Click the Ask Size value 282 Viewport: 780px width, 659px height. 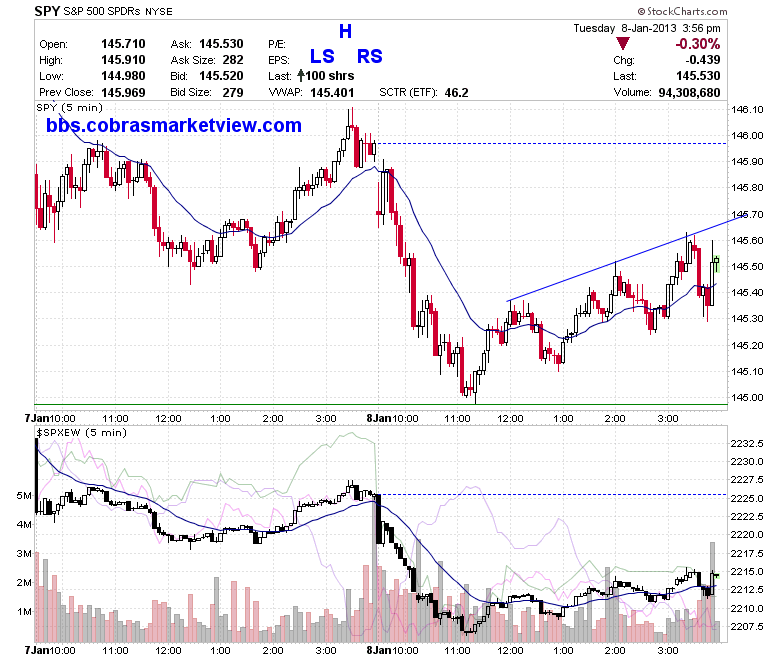tap(233, 60)
